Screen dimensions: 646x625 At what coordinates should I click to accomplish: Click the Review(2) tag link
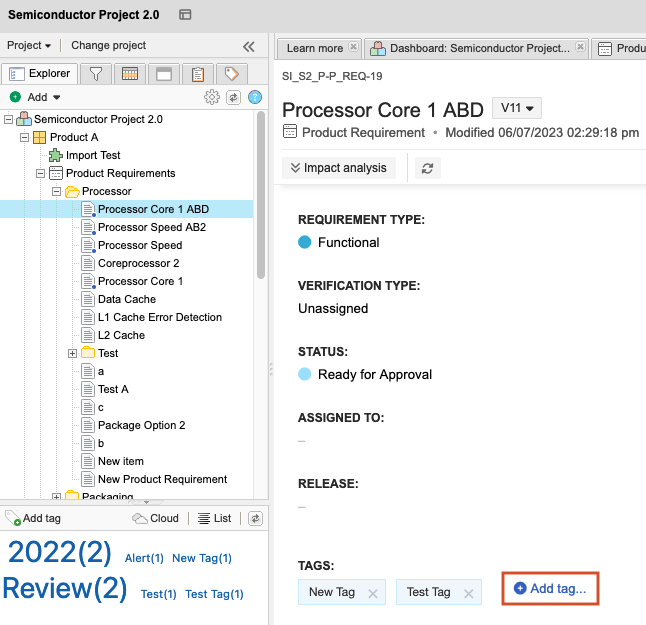[65, 588]
